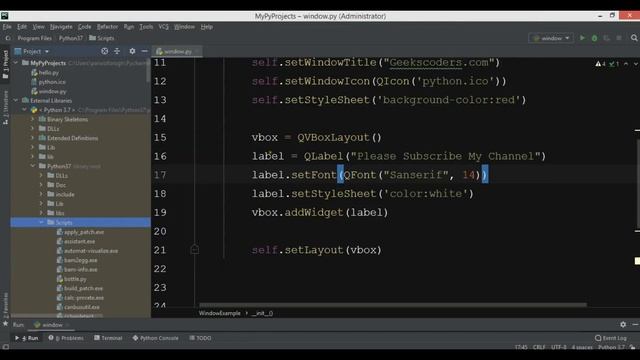Open the TODO tool window
The width and height of the screenshot is (640, 360).
200,338
